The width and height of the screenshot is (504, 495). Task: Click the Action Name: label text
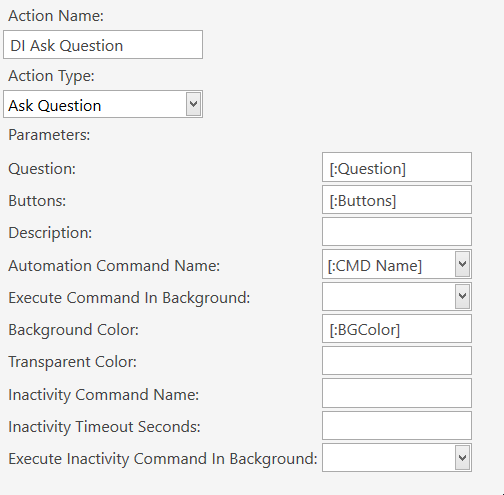click(x=56, y=16)
